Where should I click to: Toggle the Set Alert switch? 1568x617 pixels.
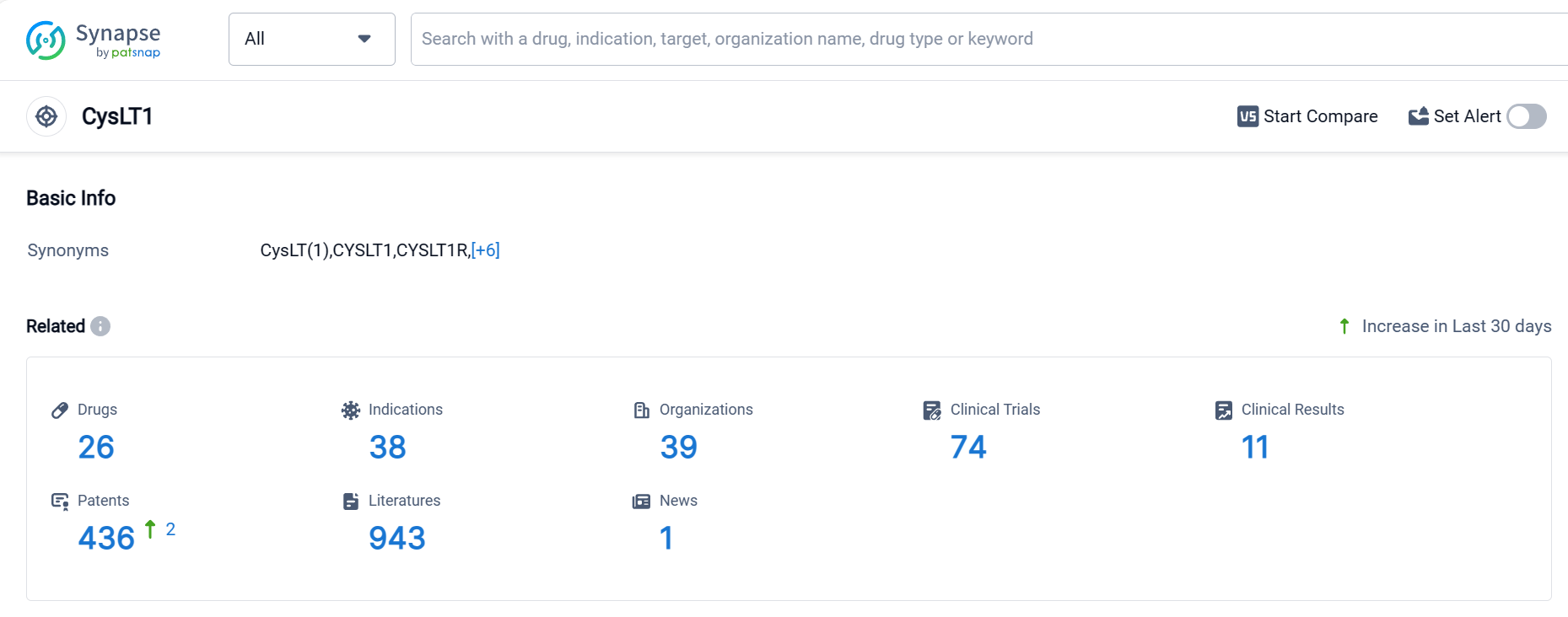tap(1527, 116)
